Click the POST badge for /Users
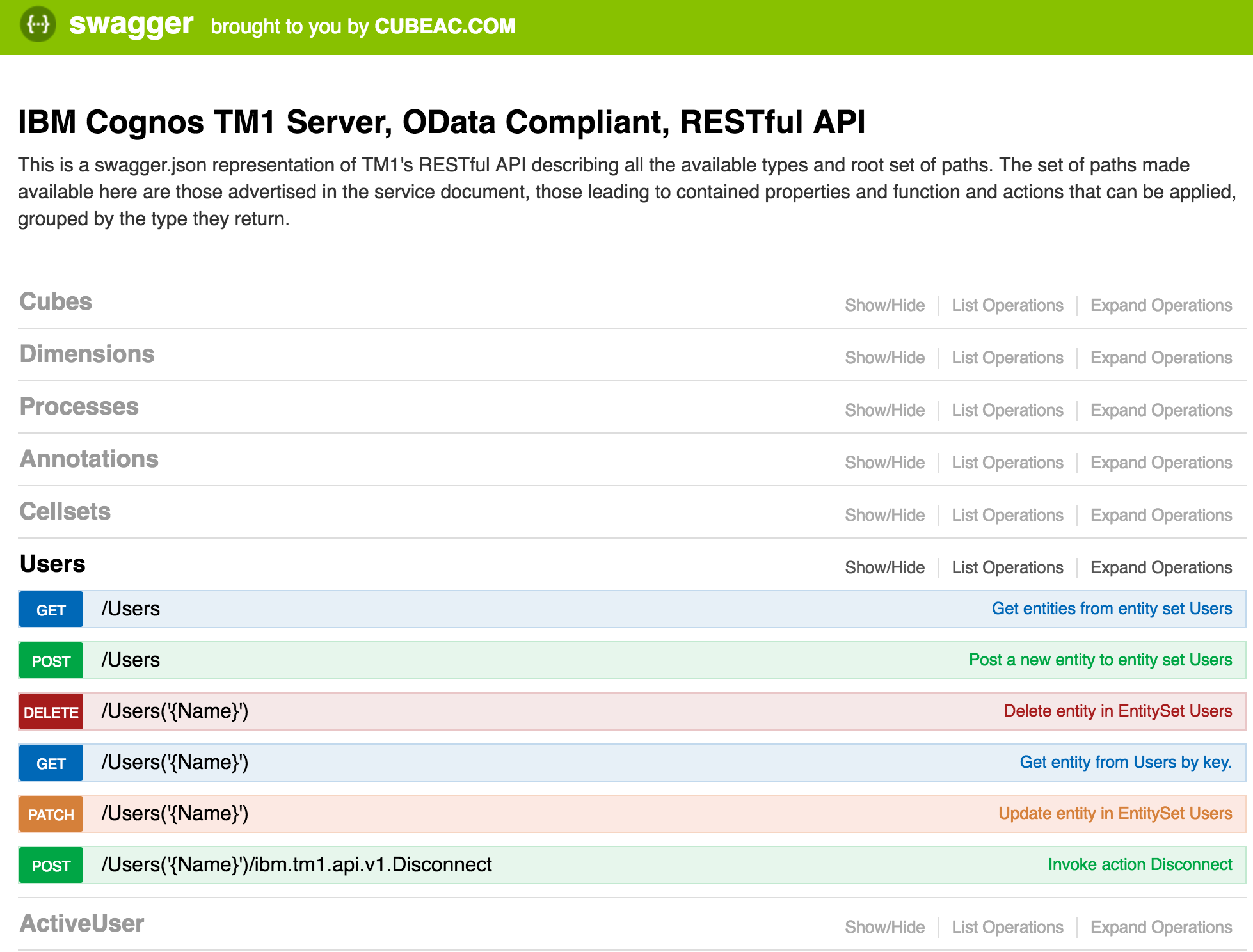 tap(51, 660)
